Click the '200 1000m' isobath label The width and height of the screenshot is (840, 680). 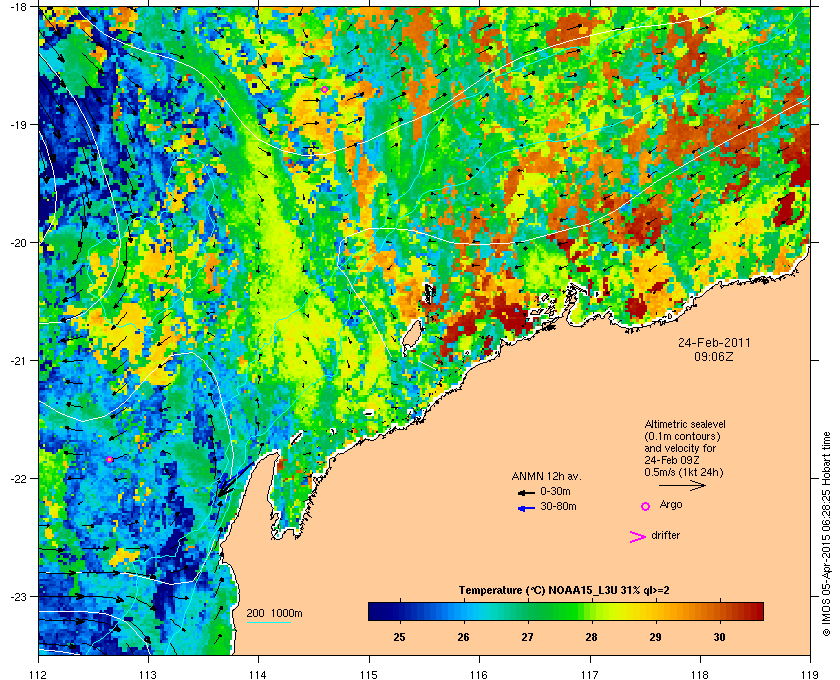pos(274,614)
